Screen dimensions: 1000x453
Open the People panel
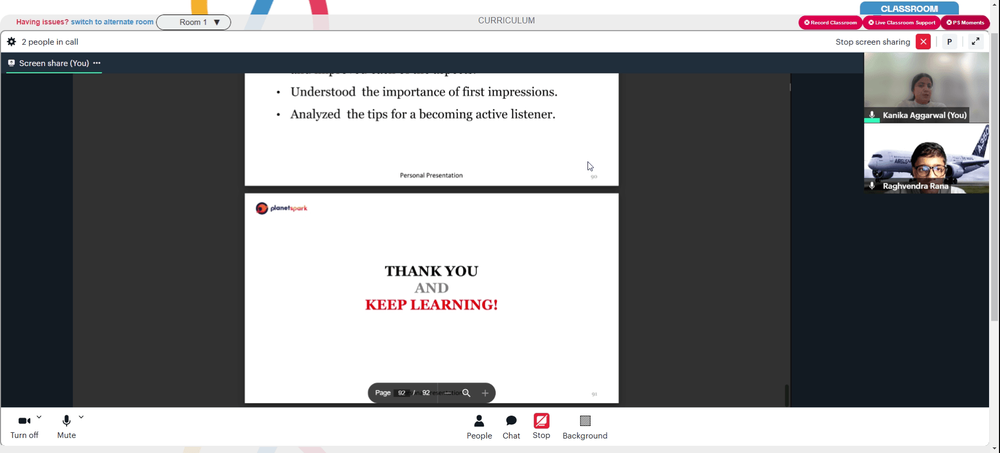click(479, 427)
